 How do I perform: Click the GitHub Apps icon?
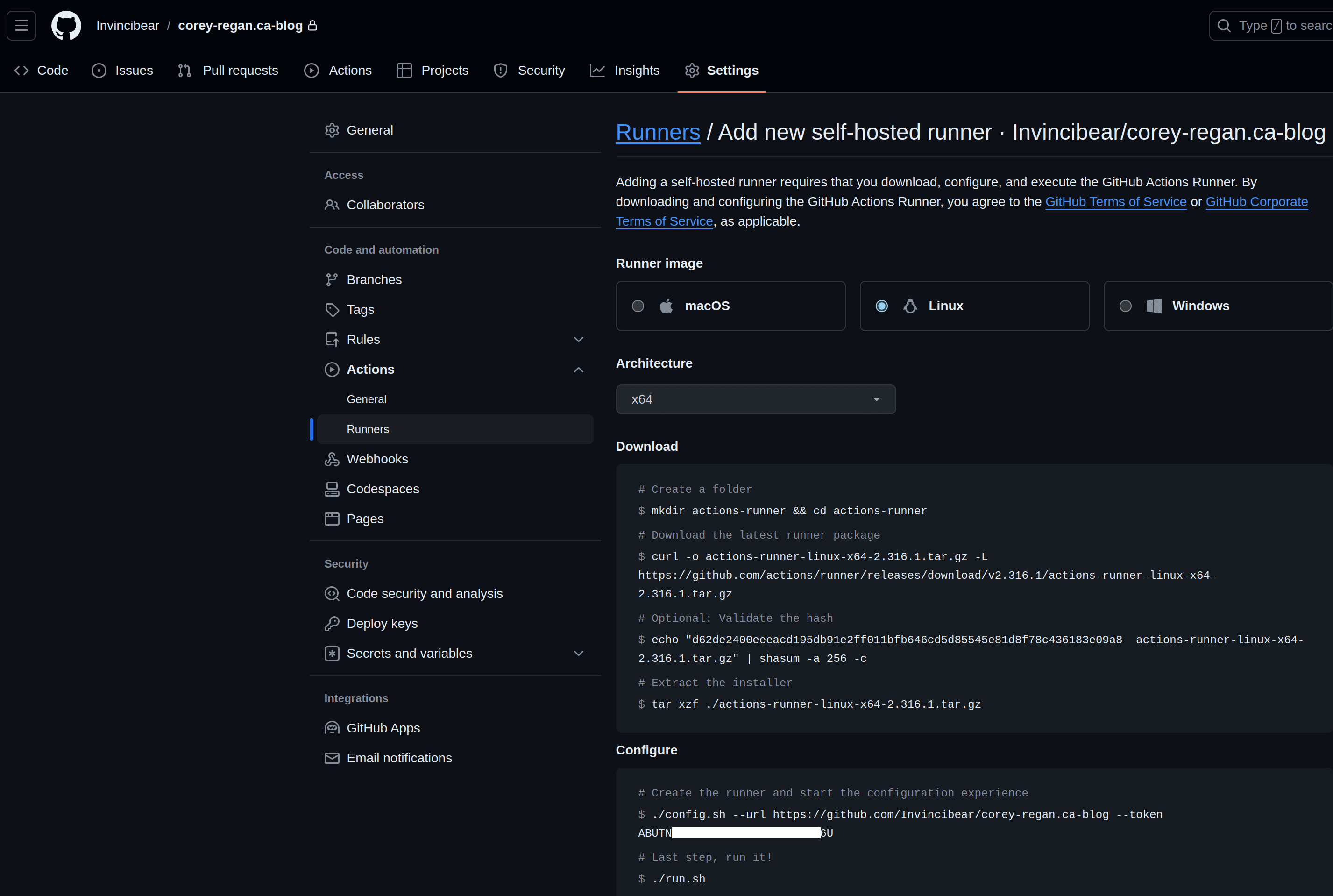coord(332,728)
